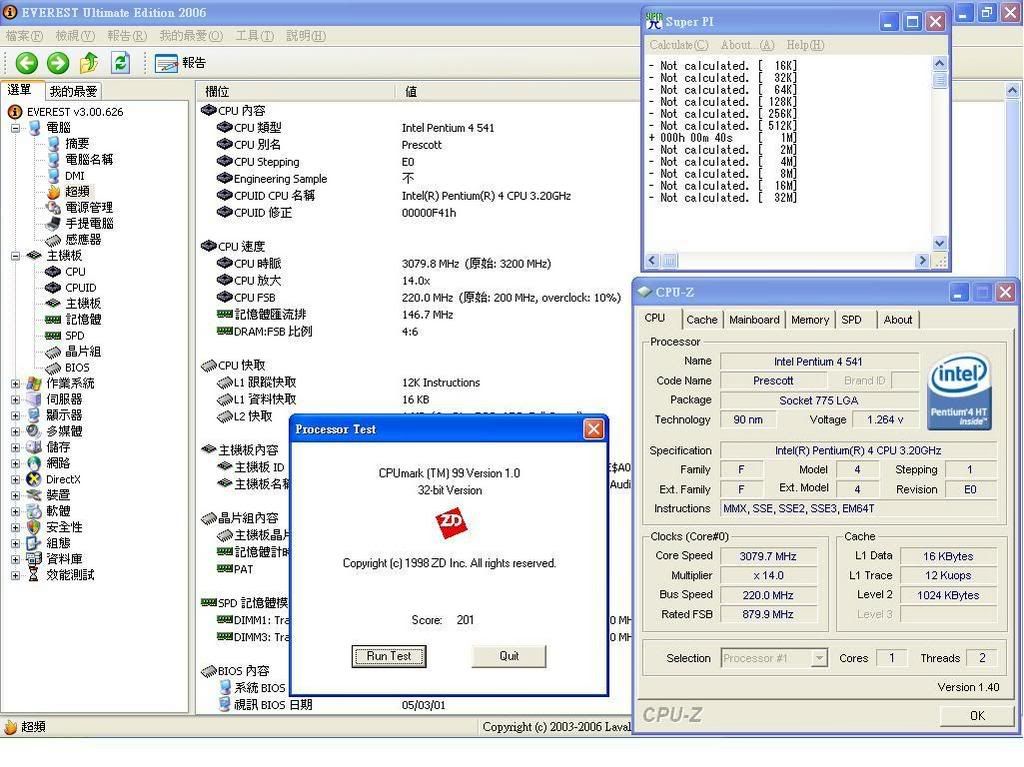Switch to 我的最愛 favorites tab in EVEREST
The height and width of the screenshot is (767, 1024).
(73, 91)
